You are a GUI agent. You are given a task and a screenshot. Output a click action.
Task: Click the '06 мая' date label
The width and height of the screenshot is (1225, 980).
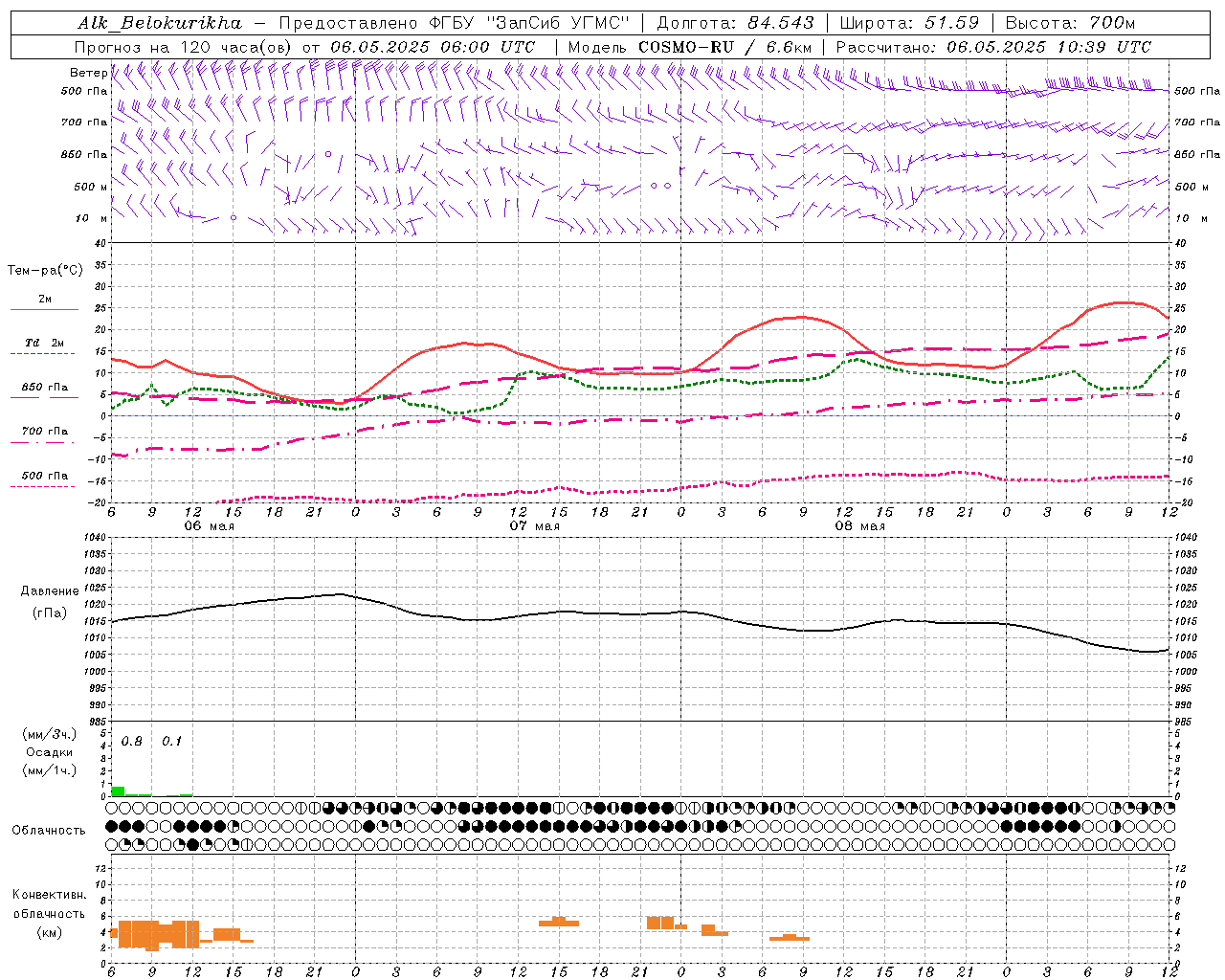(x=209, y=526)
